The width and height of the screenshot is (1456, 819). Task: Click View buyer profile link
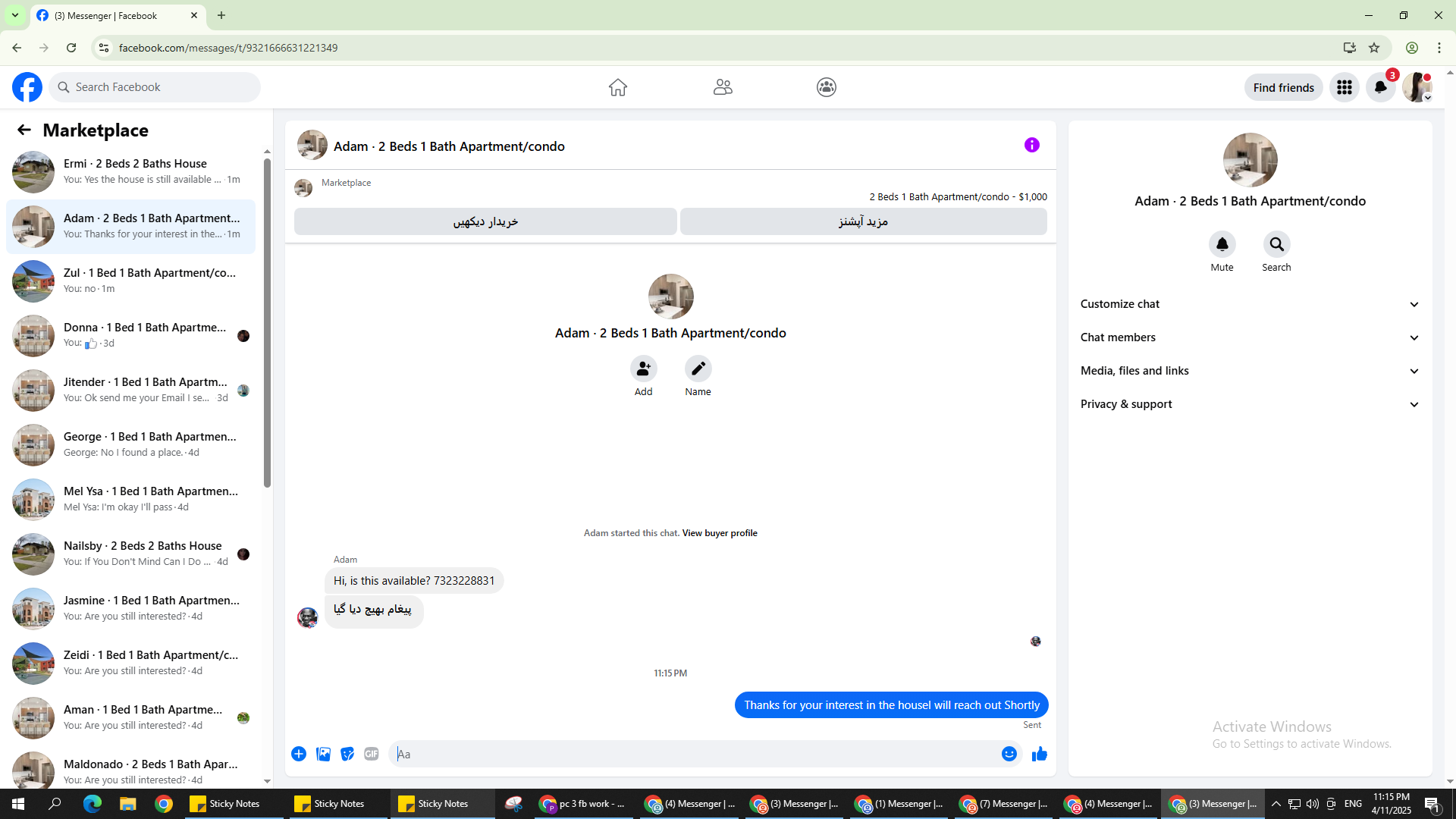click(x=720, y=533)
